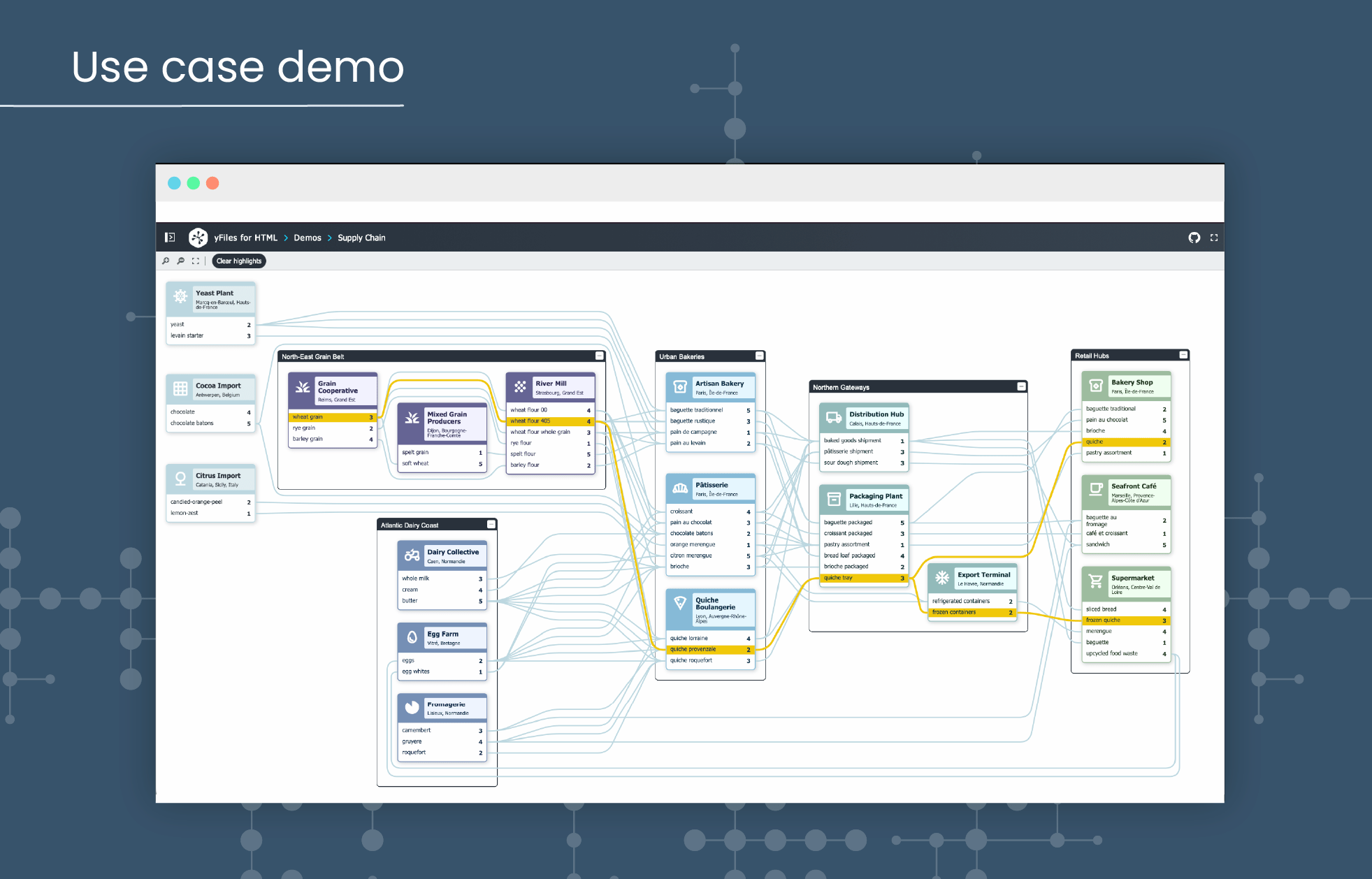The height and width of the screenshot is (879, 1372).
Task: Click the yFiles for HTML link
Action: [245, 238]
